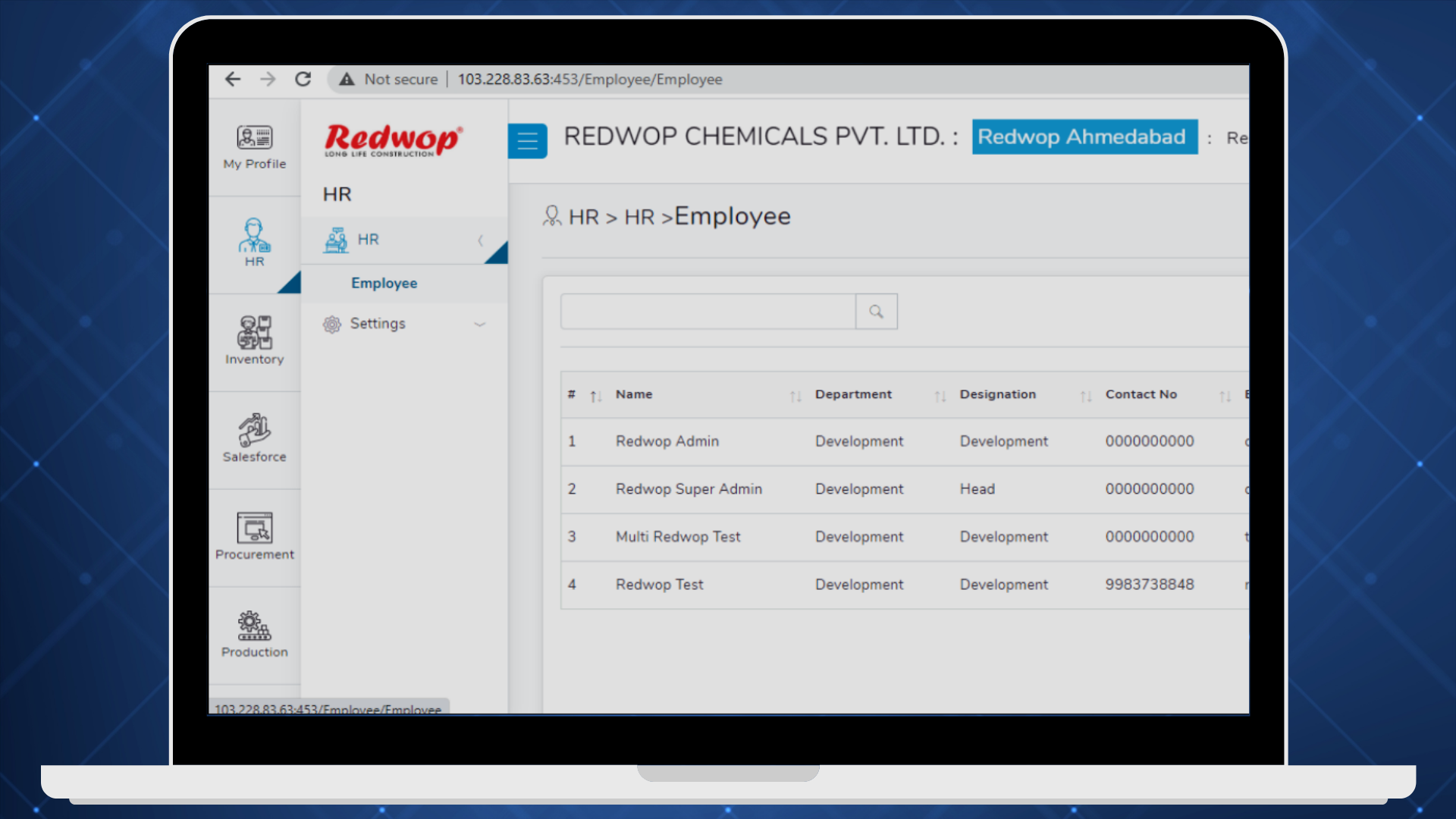1456x819 pixels.
Task: Click the browser back arrow
Action: (x=233, y=79)
